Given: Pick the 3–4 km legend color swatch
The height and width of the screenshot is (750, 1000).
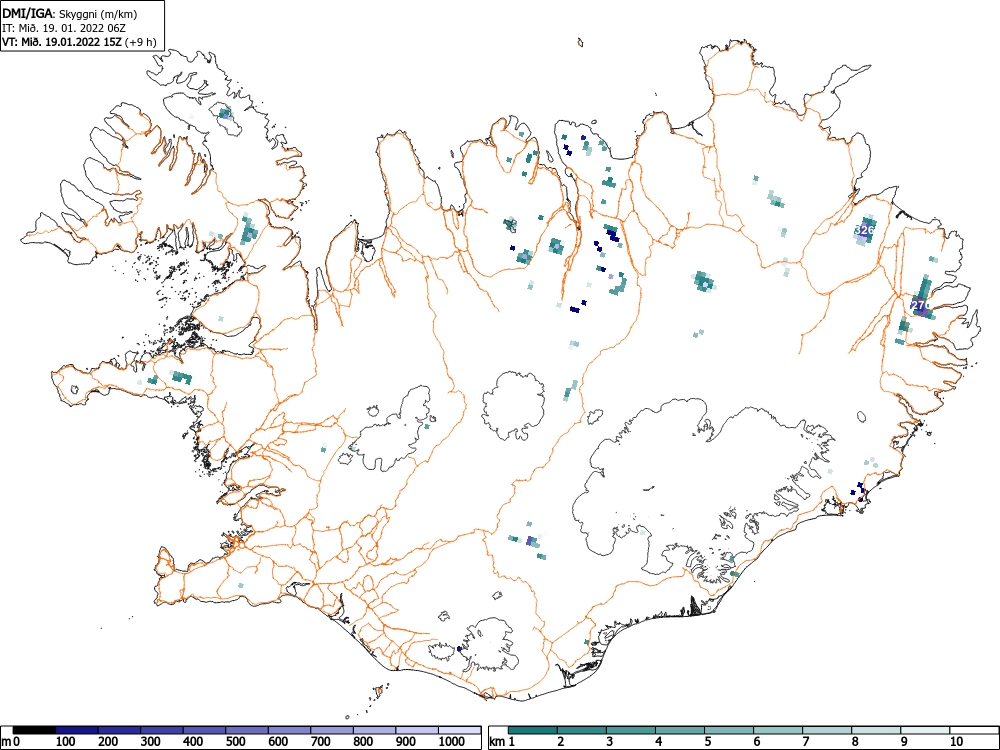Looking at the screenshot, I should pyautogui.click(x=631, y=730).
